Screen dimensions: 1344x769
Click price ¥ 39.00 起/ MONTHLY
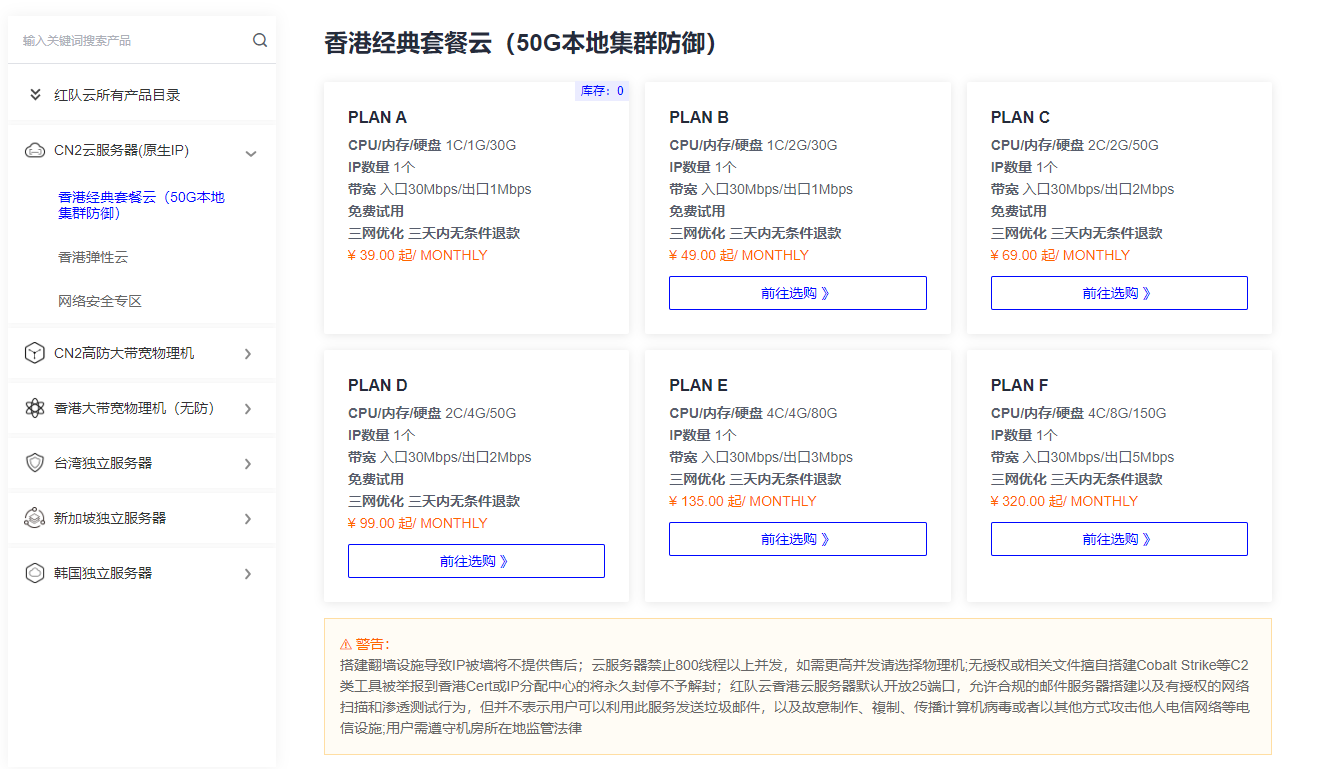[418, 255]
